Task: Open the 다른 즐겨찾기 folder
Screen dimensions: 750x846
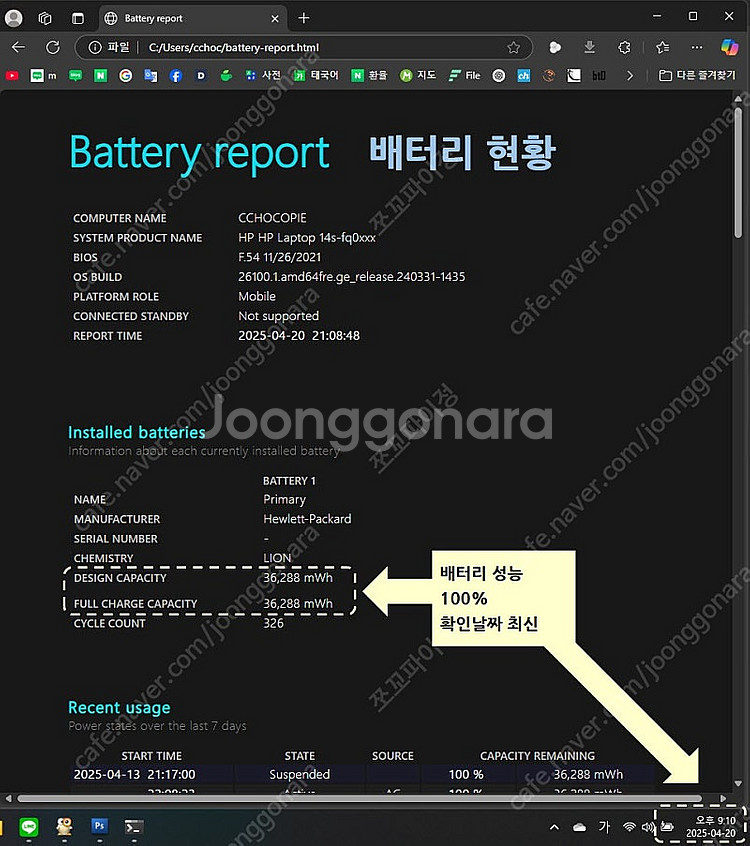Action: [697, 76]
